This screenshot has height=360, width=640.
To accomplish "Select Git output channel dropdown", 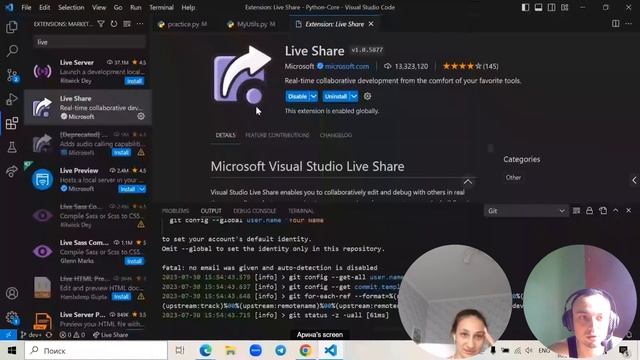I will (526, 211).
